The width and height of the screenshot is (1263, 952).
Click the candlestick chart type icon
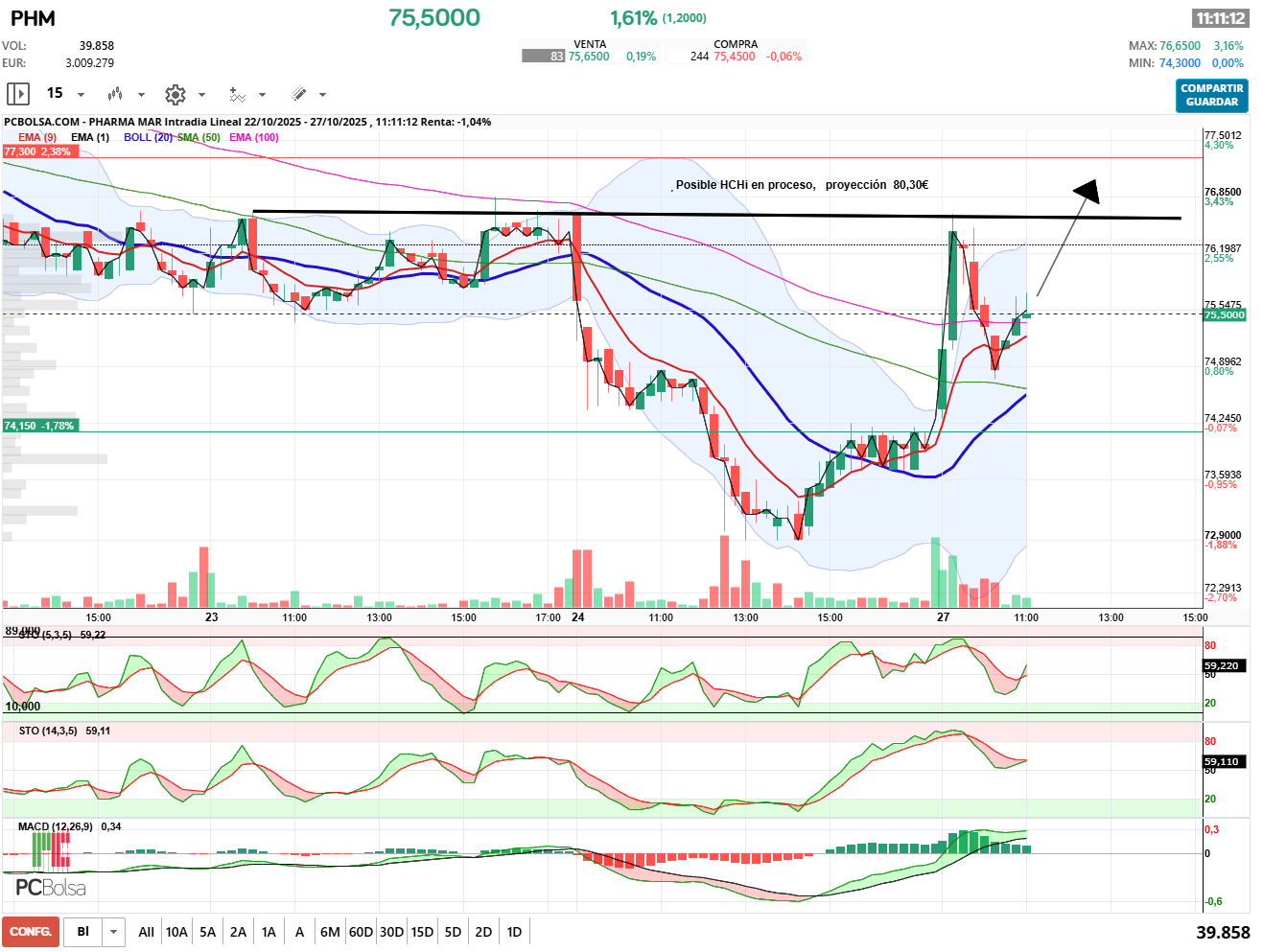[115, 94]
